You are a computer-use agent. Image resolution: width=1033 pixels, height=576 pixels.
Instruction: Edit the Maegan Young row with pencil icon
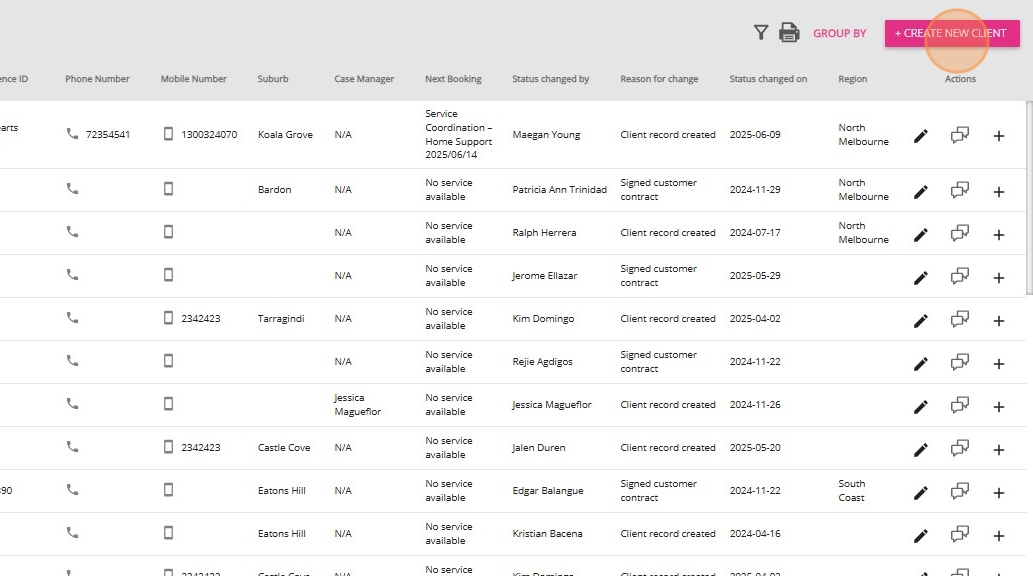(x=921, y=136)
